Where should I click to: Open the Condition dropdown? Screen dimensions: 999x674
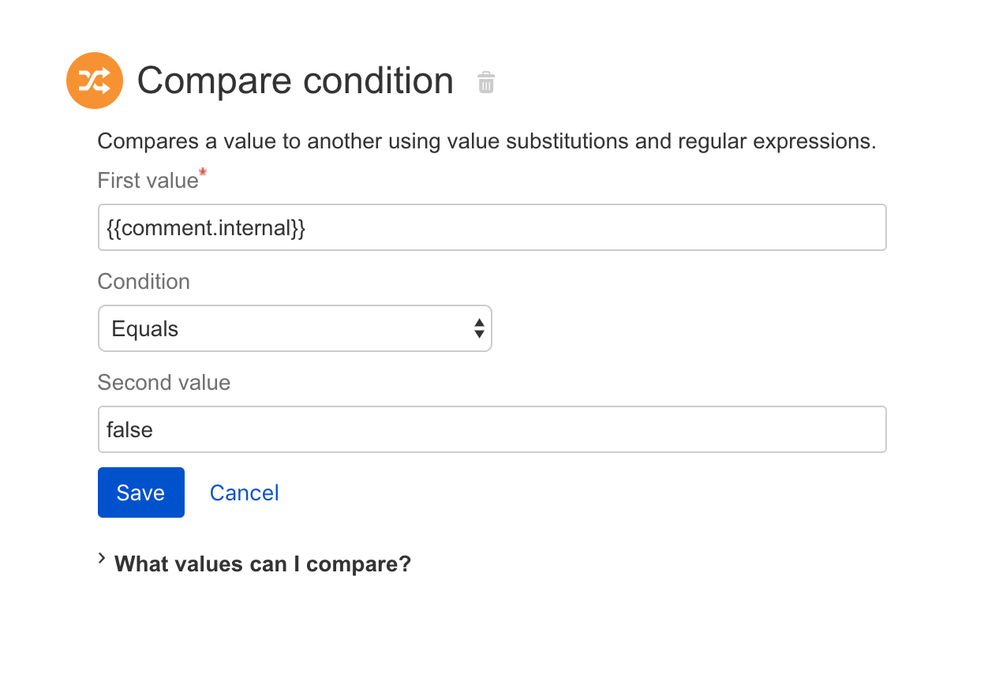tap(294, 328)
